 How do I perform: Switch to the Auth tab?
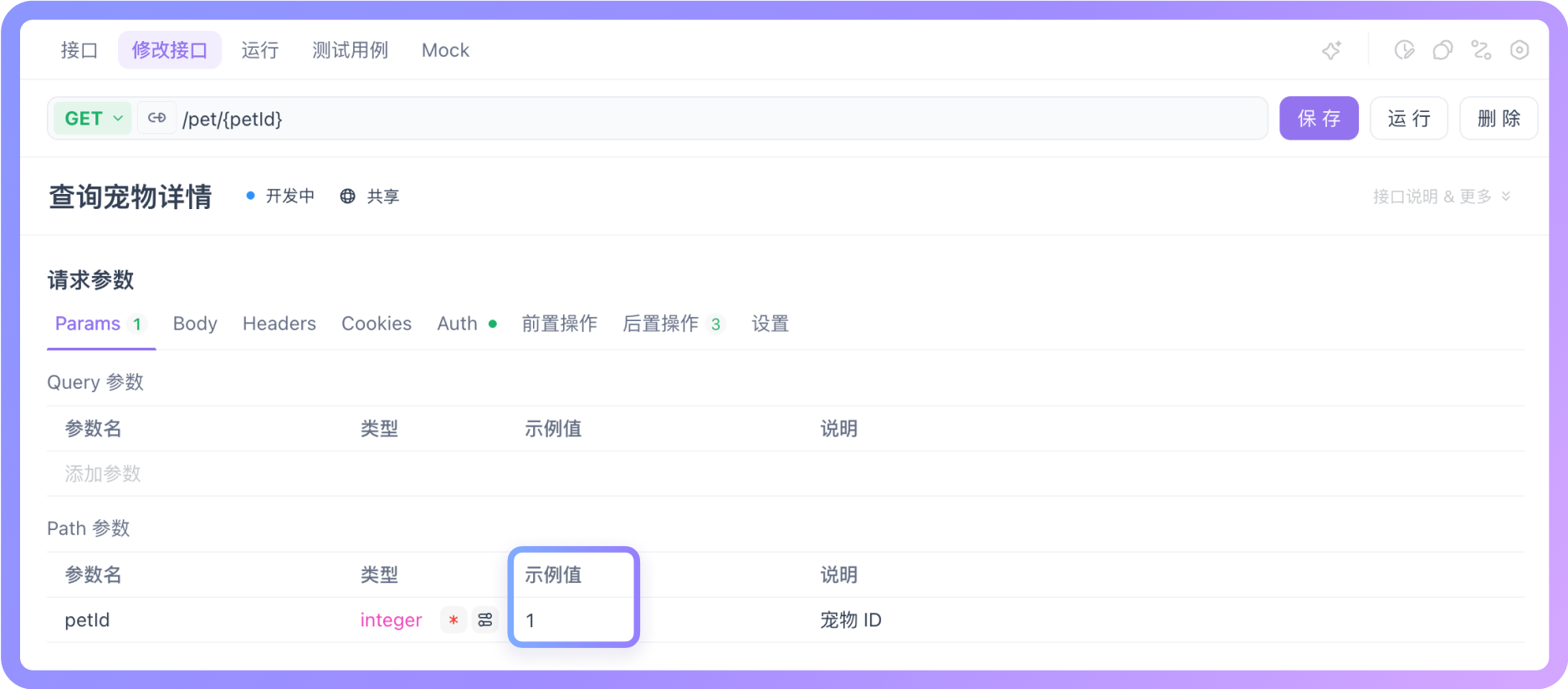pos(467,324)
